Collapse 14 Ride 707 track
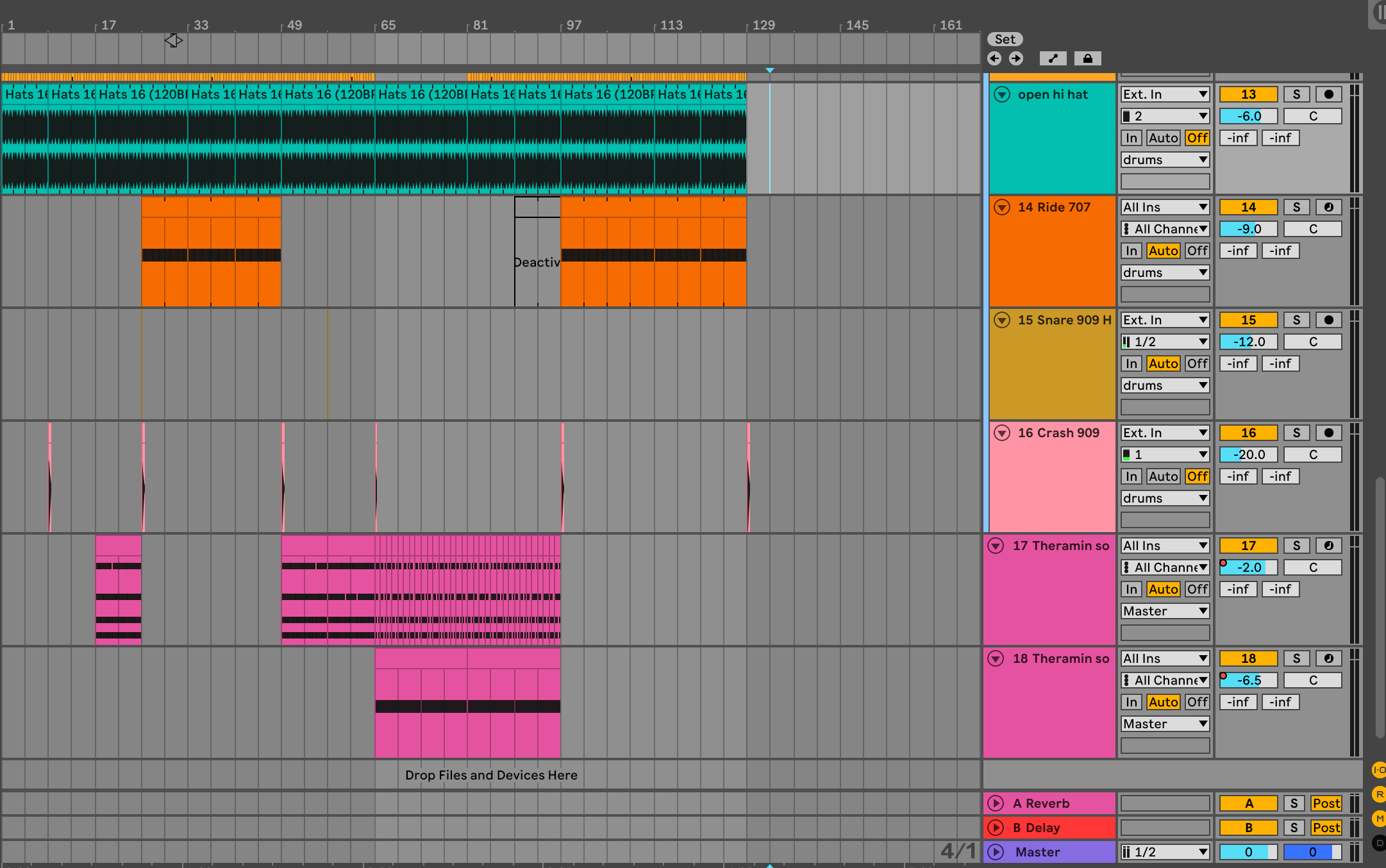1386x868 pixels. pos(1001,207)
